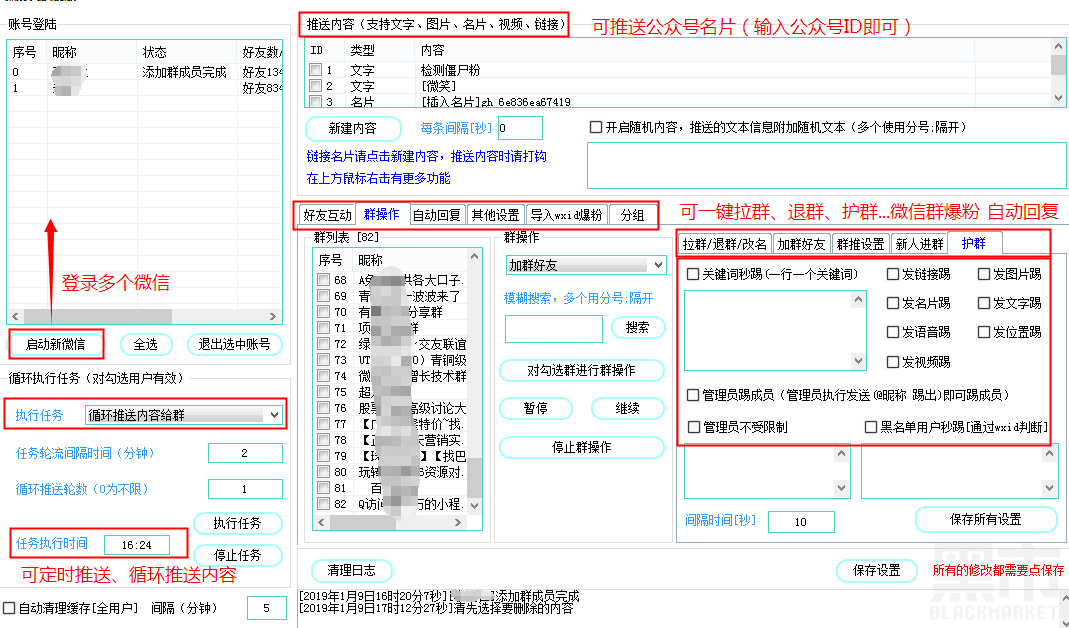
Task: Open the 群推设置 tab
Action: (860, 244)
